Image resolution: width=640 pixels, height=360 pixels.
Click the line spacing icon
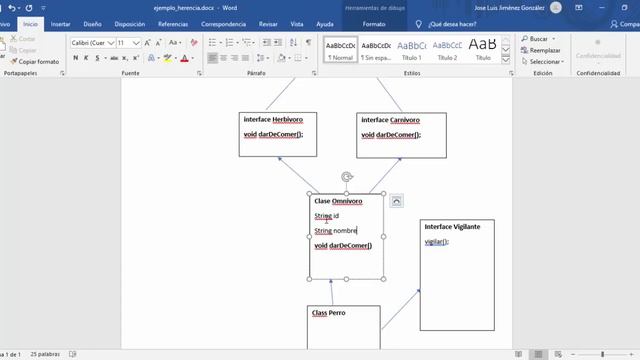(260, 58)
